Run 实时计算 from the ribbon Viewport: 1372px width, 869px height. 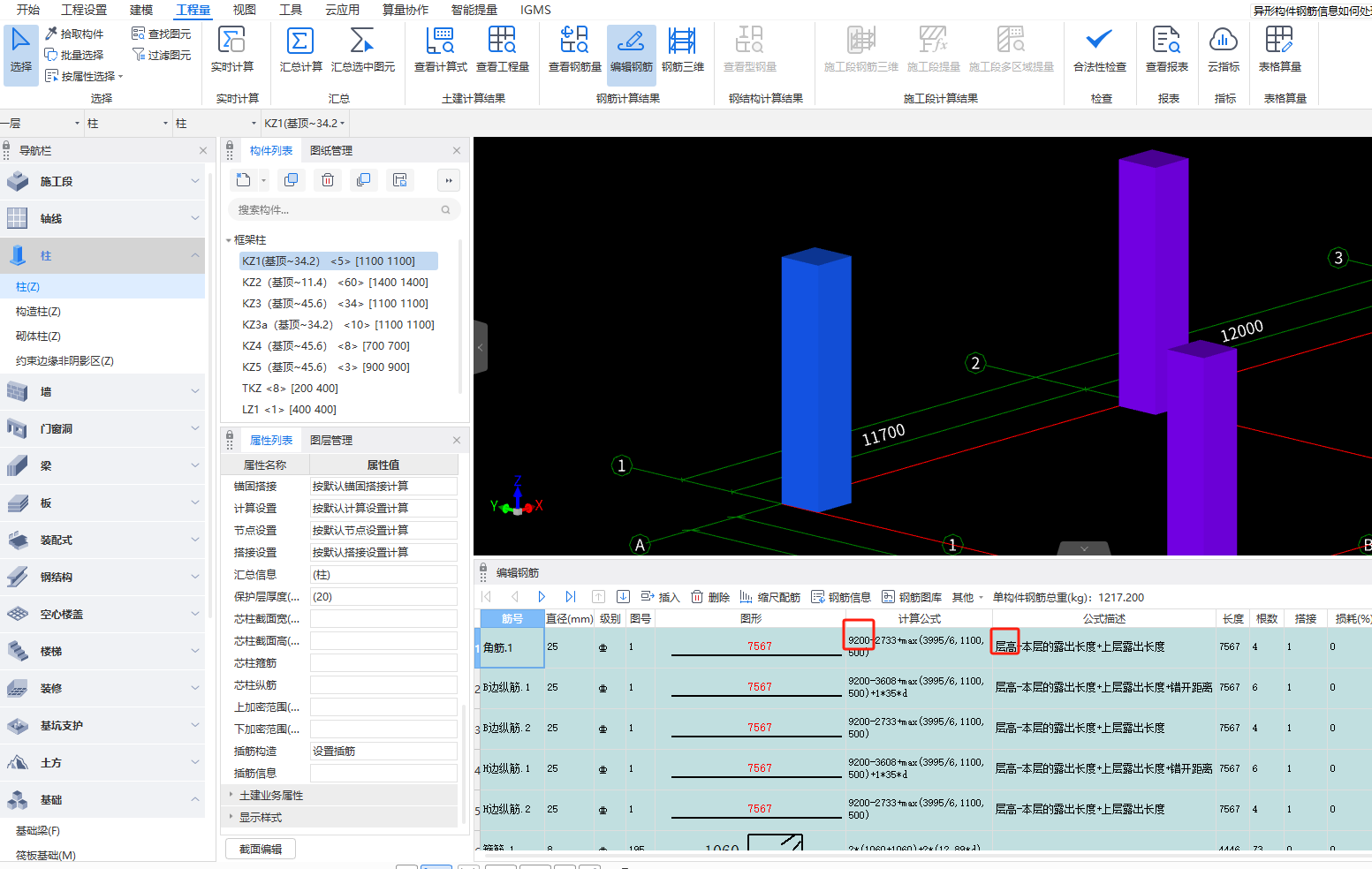[x=232, y=50]
